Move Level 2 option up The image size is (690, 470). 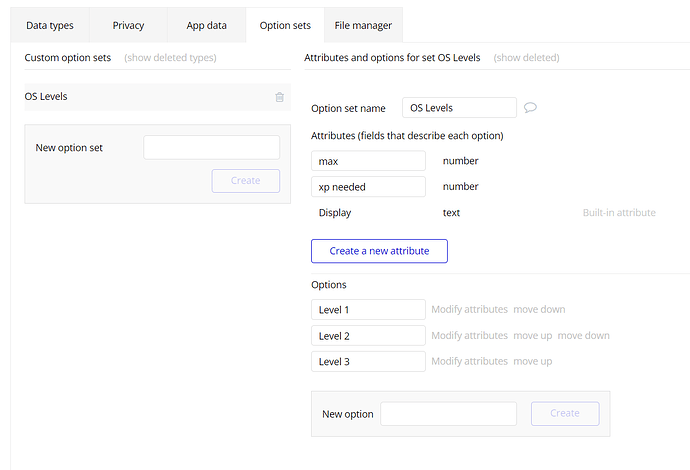(x=533, y=336)
